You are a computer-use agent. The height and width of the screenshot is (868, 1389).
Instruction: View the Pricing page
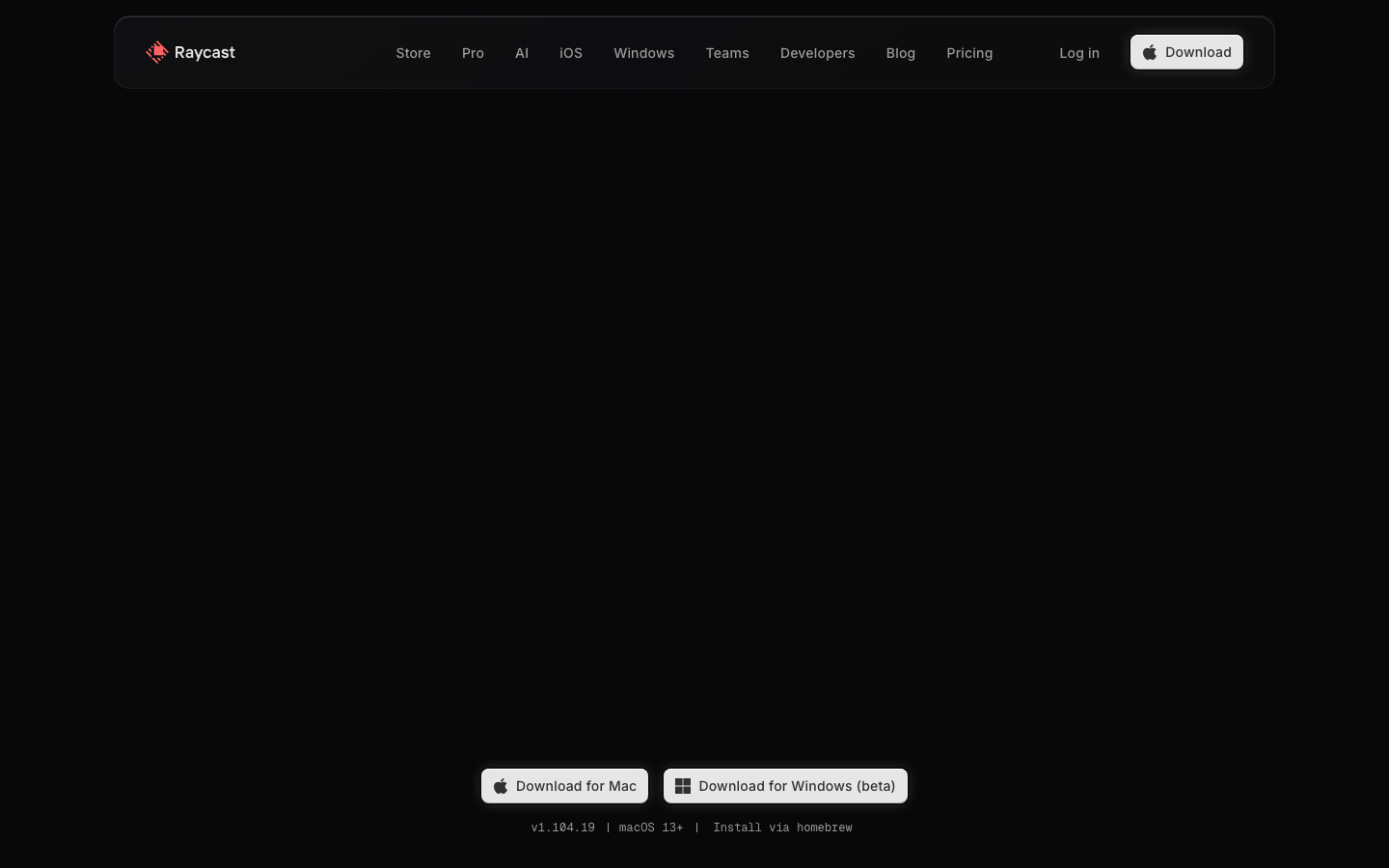click(x=969, y=53)
